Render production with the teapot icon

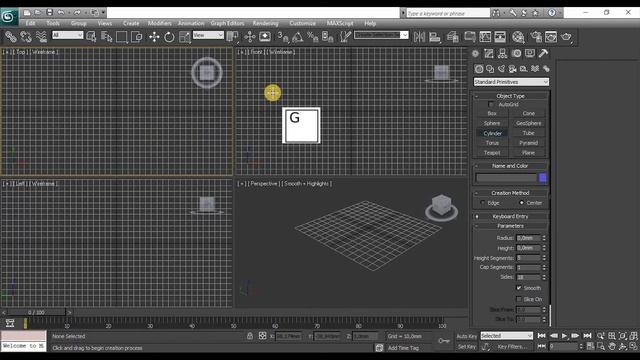tap(566, 37)
